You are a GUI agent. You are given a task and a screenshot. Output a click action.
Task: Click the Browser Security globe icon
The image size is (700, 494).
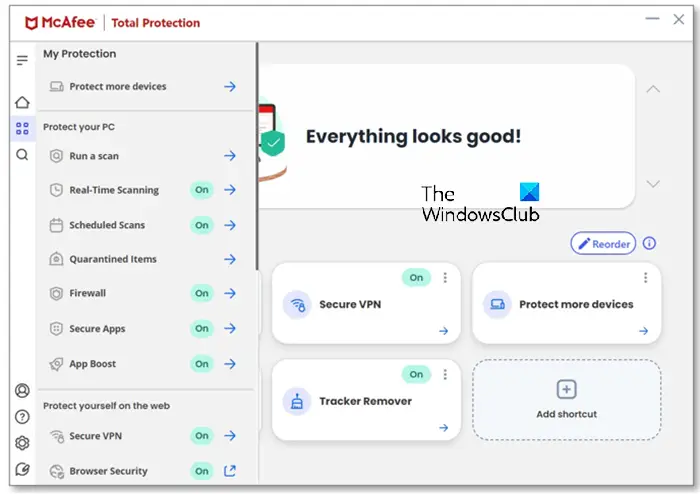(57, 471)
